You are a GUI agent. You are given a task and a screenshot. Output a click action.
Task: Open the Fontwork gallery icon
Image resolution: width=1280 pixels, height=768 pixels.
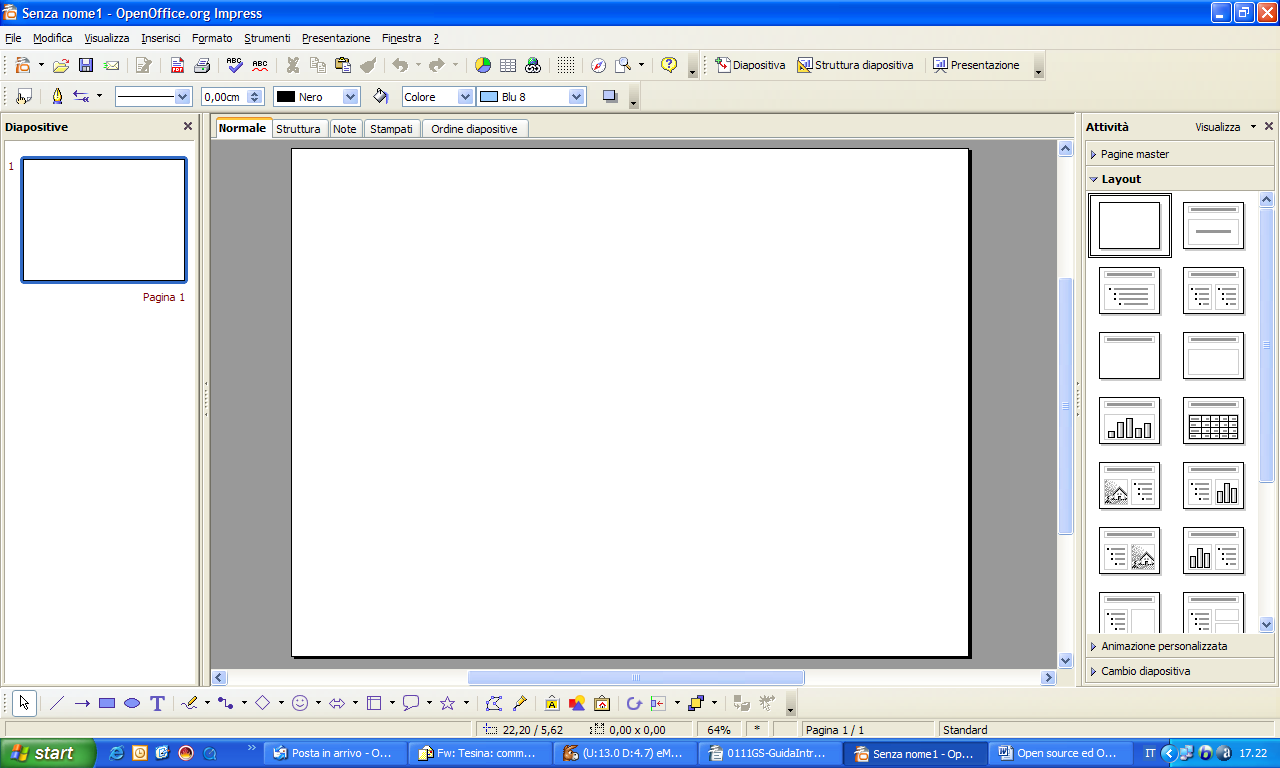click(x=552, y=703)
